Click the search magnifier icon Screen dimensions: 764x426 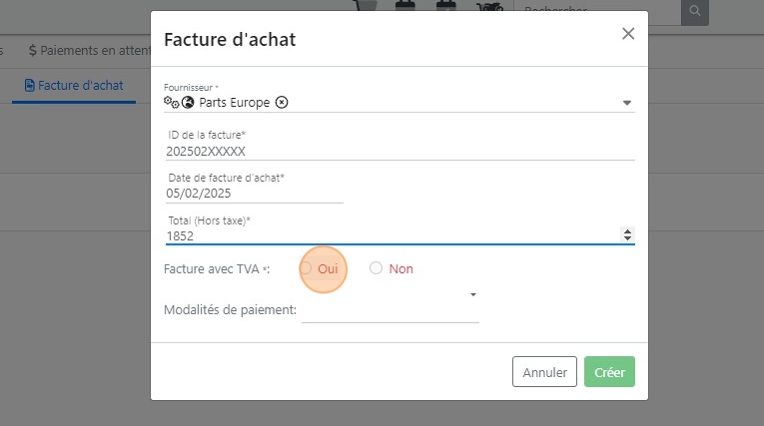(x=694, y=13)
